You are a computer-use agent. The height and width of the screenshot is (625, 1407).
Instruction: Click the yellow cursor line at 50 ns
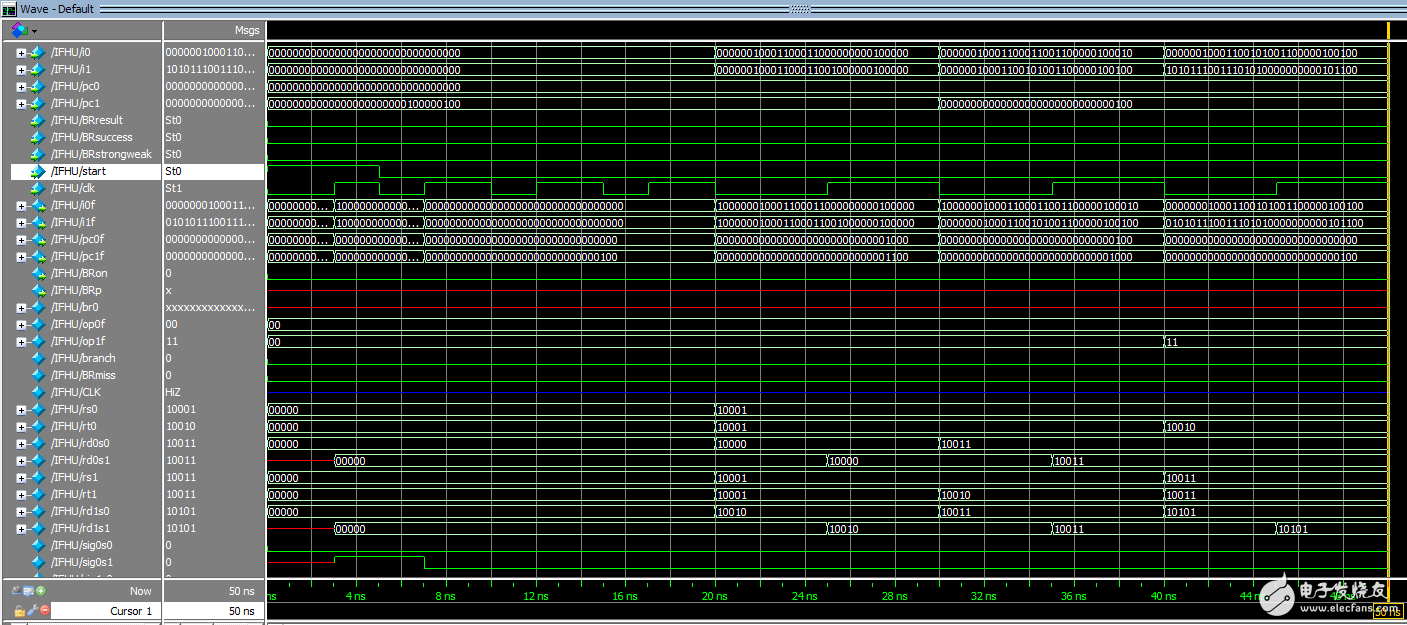pyautogui.click(x=1389, y=300)
